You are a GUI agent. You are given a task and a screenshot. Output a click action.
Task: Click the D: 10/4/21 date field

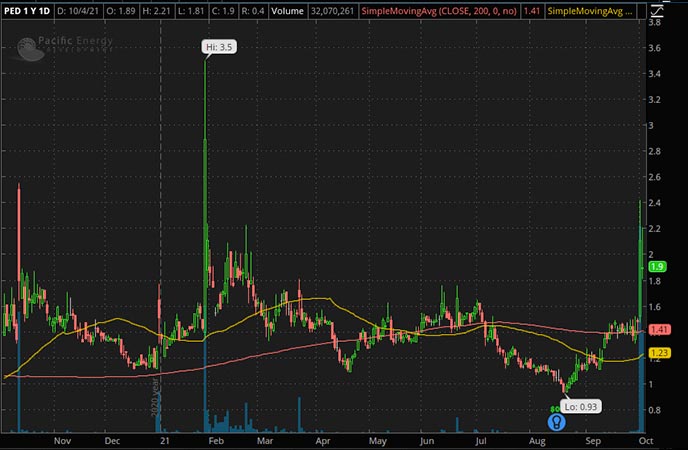78,11
